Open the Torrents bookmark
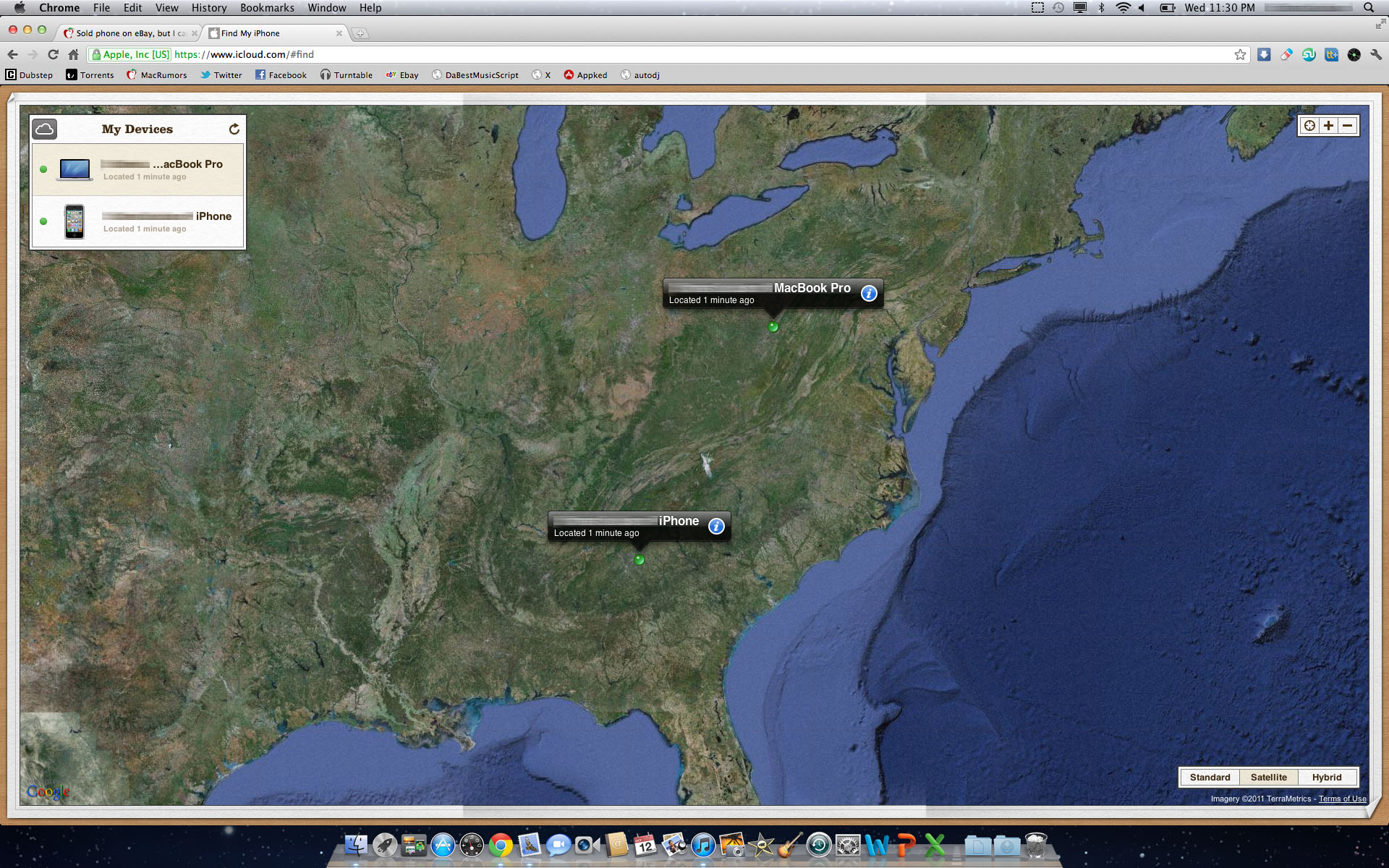Screen dimensions: 1389x868 (x=90, y=75)
